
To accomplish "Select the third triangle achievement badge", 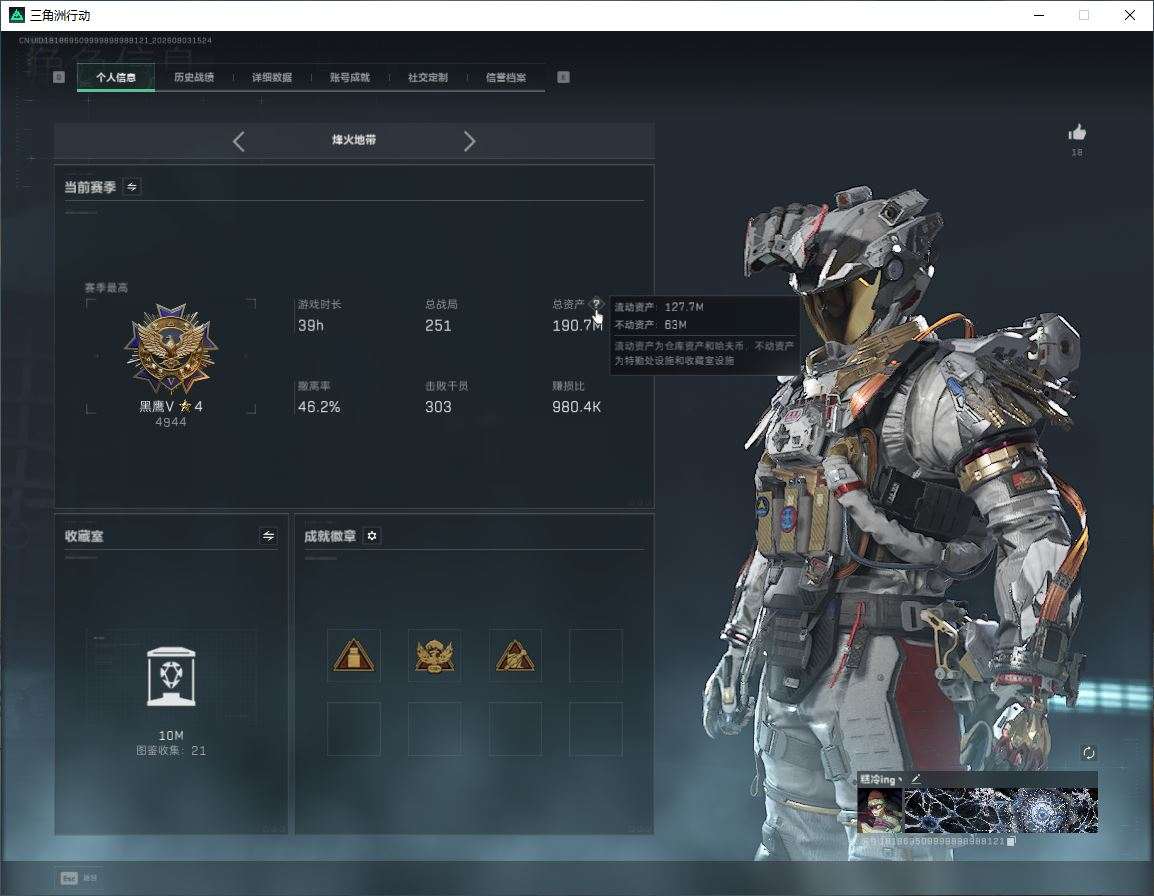I will click(x=515, y=655).
